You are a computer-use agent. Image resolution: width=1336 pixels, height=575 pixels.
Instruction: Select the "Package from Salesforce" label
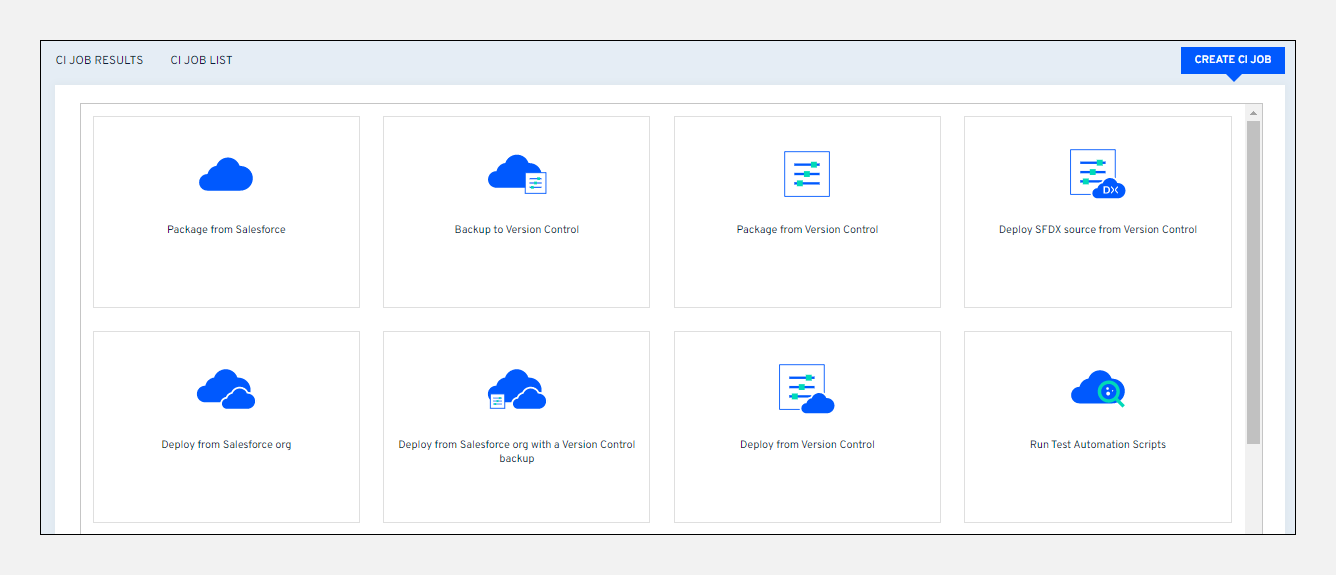pyautogui.click(x=226, y=230)
